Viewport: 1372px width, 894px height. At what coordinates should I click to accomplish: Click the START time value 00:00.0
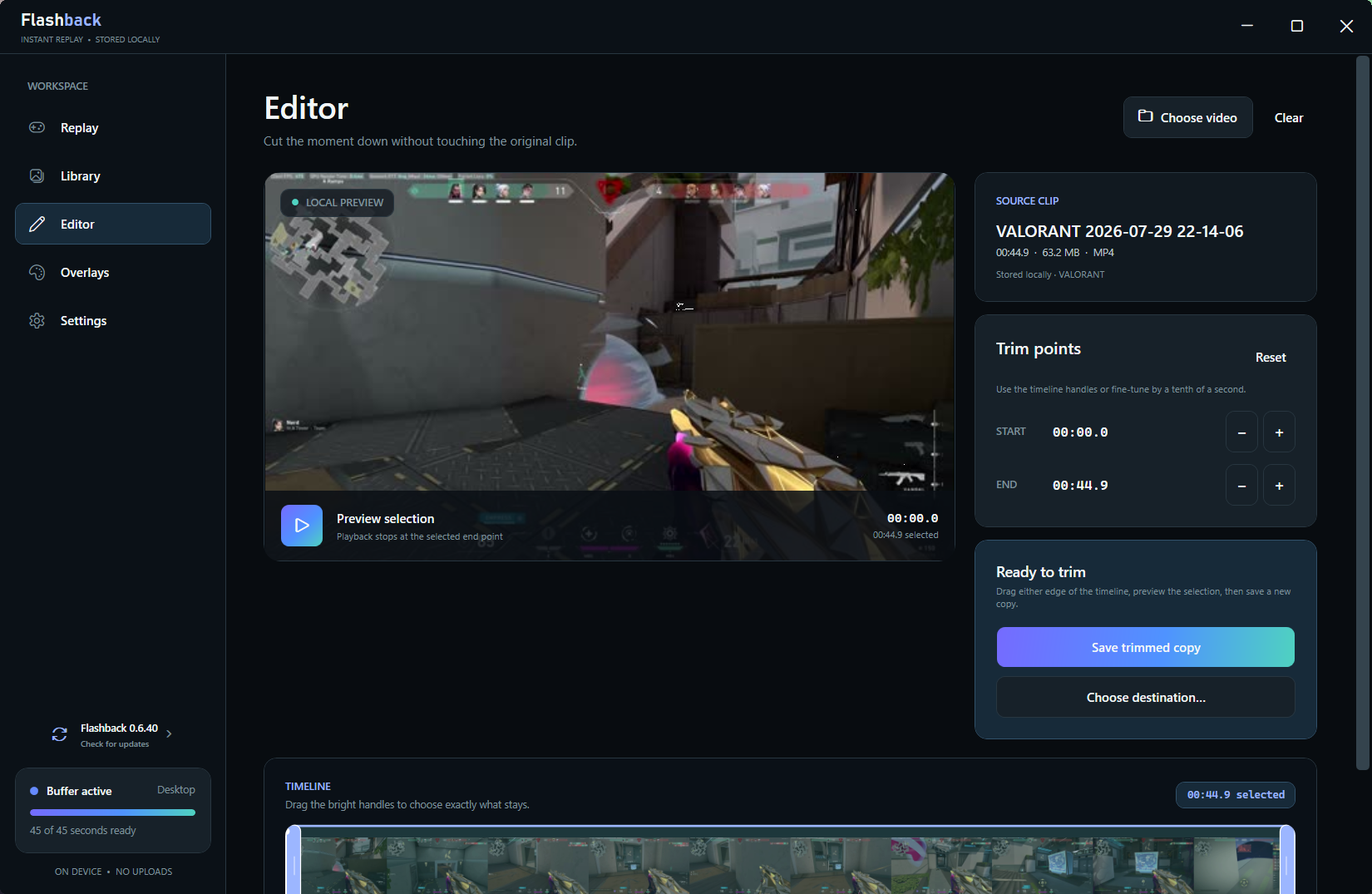[x=1079, y=432]
